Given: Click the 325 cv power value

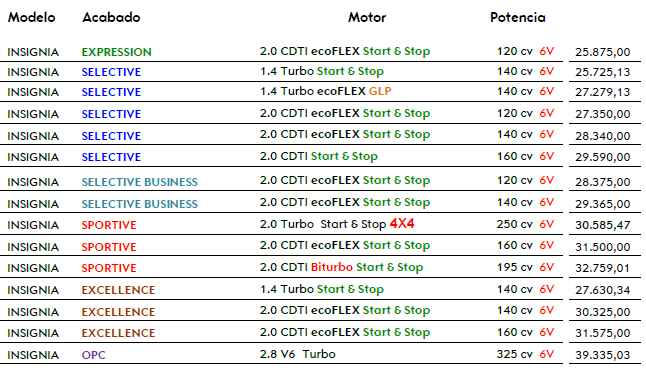Looking at the screenshot, I should pos(515,354).
